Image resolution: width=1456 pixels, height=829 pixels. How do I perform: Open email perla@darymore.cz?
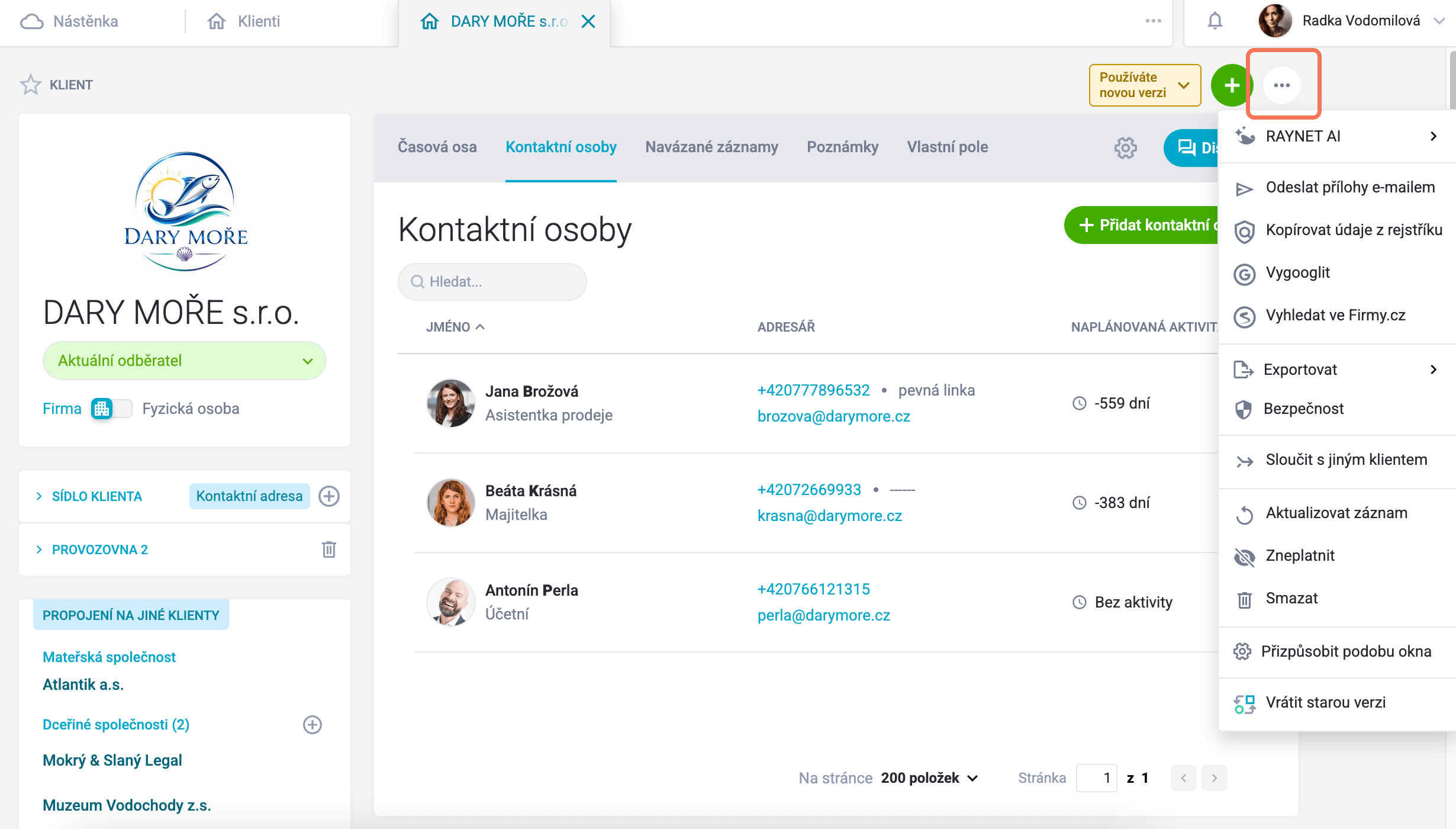tap(823, 615)
